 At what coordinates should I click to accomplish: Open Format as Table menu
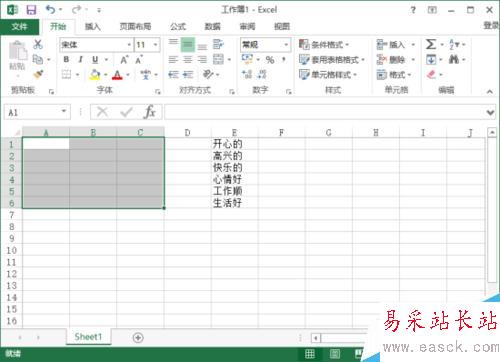coord(332,60)
